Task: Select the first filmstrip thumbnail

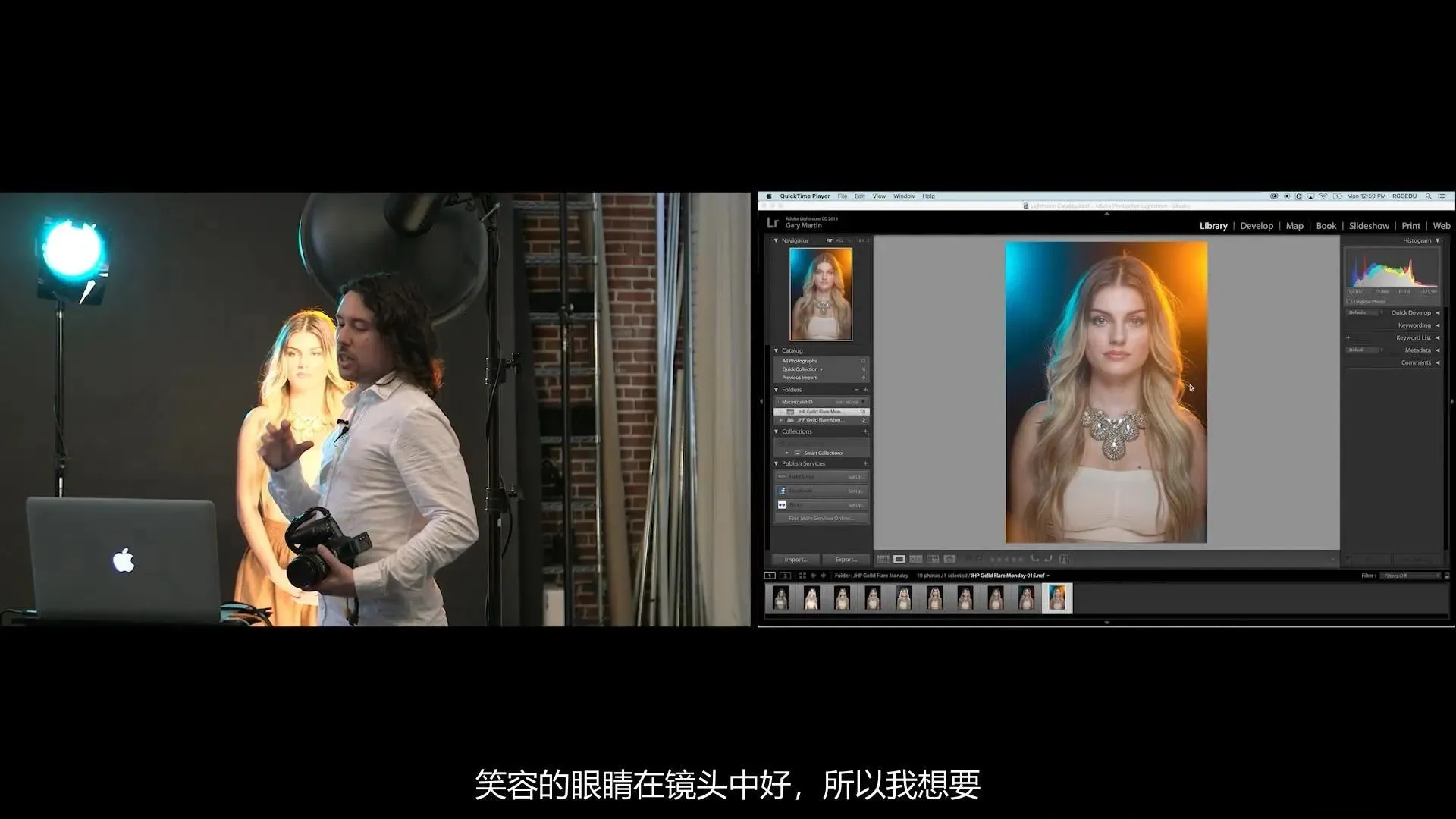Action: [780, 598]
